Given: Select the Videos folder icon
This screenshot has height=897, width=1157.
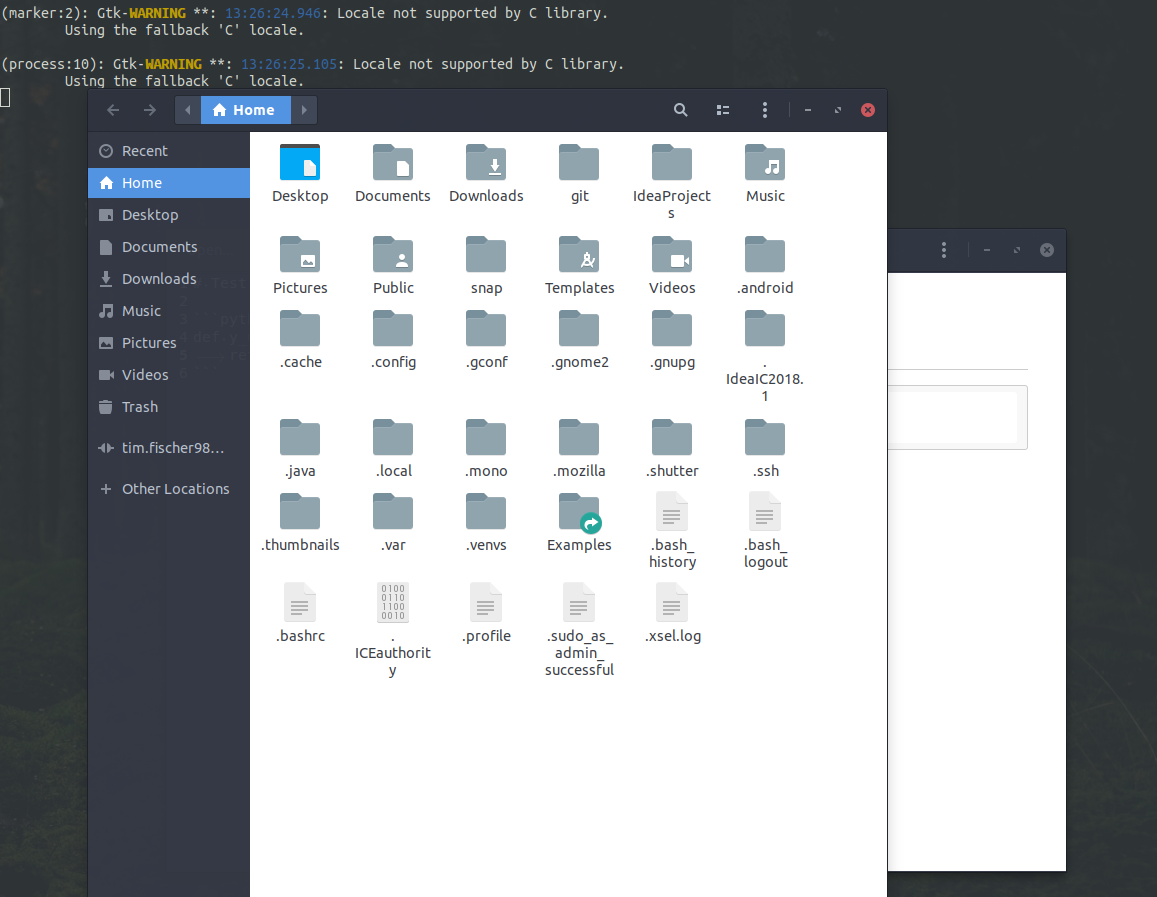Looking at the screenshot, I should 671,255.
